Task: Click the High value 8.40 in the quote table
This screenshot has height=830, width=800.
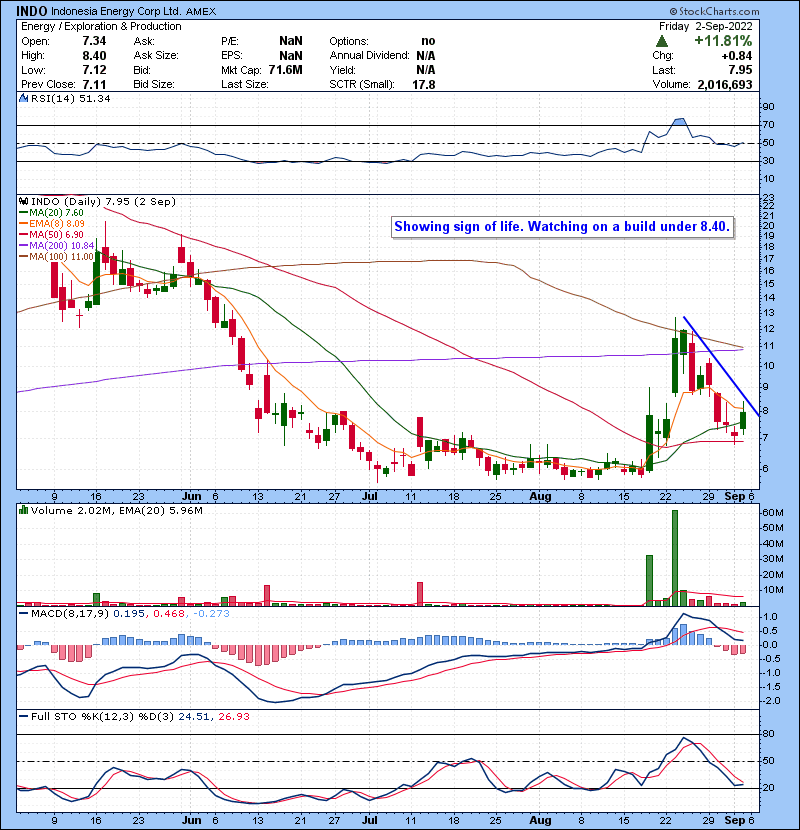Action: point(94,56)
